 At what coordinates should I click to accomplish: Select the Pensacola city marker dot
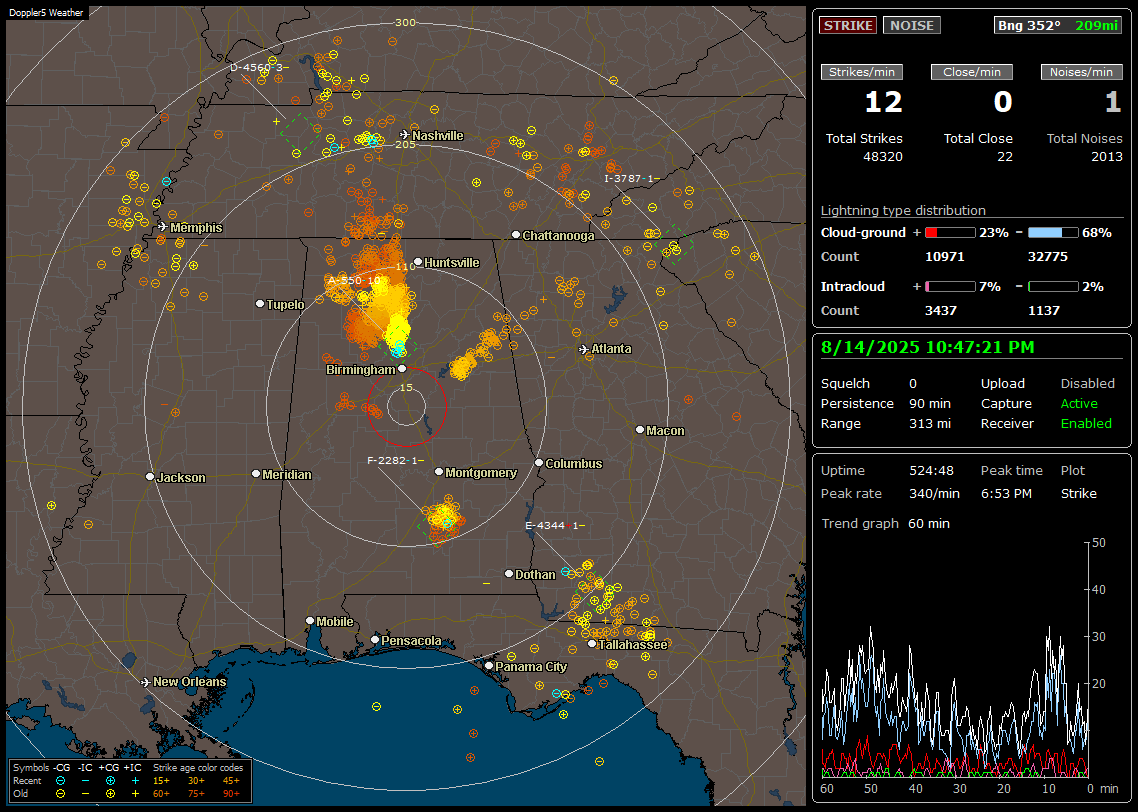pos(375,640)
